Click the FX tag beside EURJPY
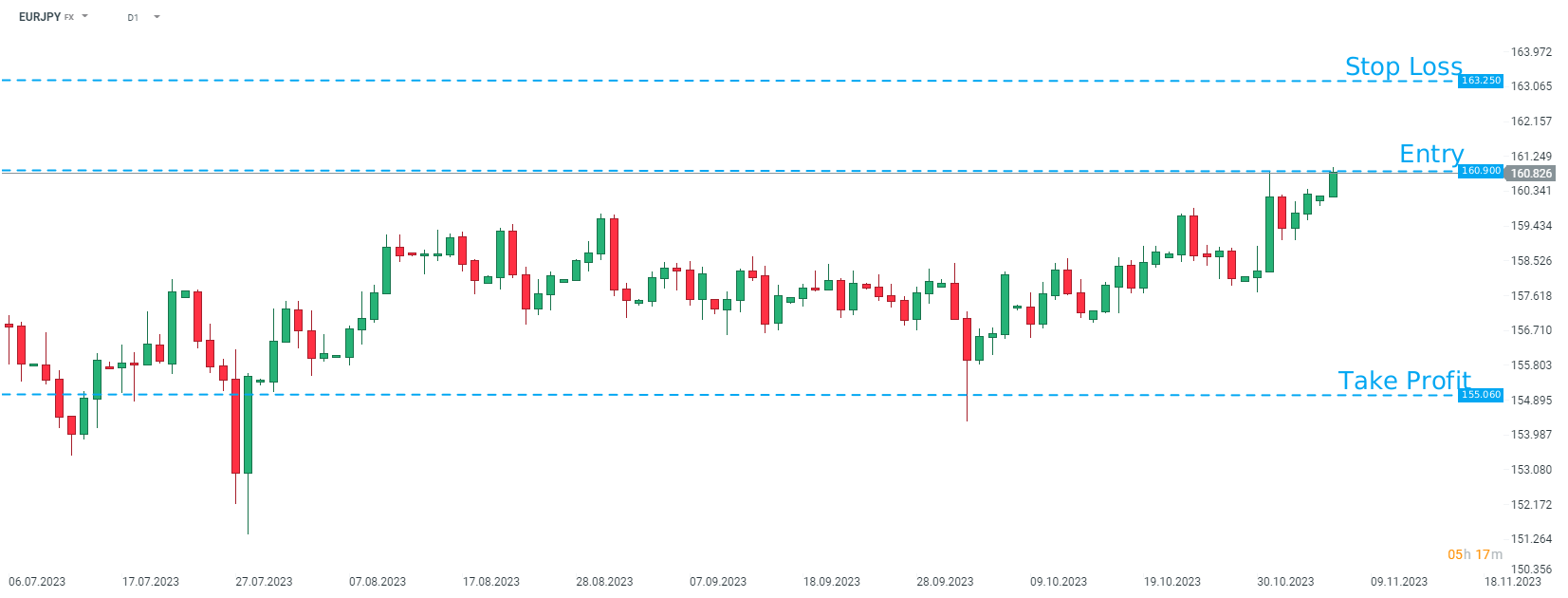Viewport: 1568px width, 598px height. tap(69, 17)
